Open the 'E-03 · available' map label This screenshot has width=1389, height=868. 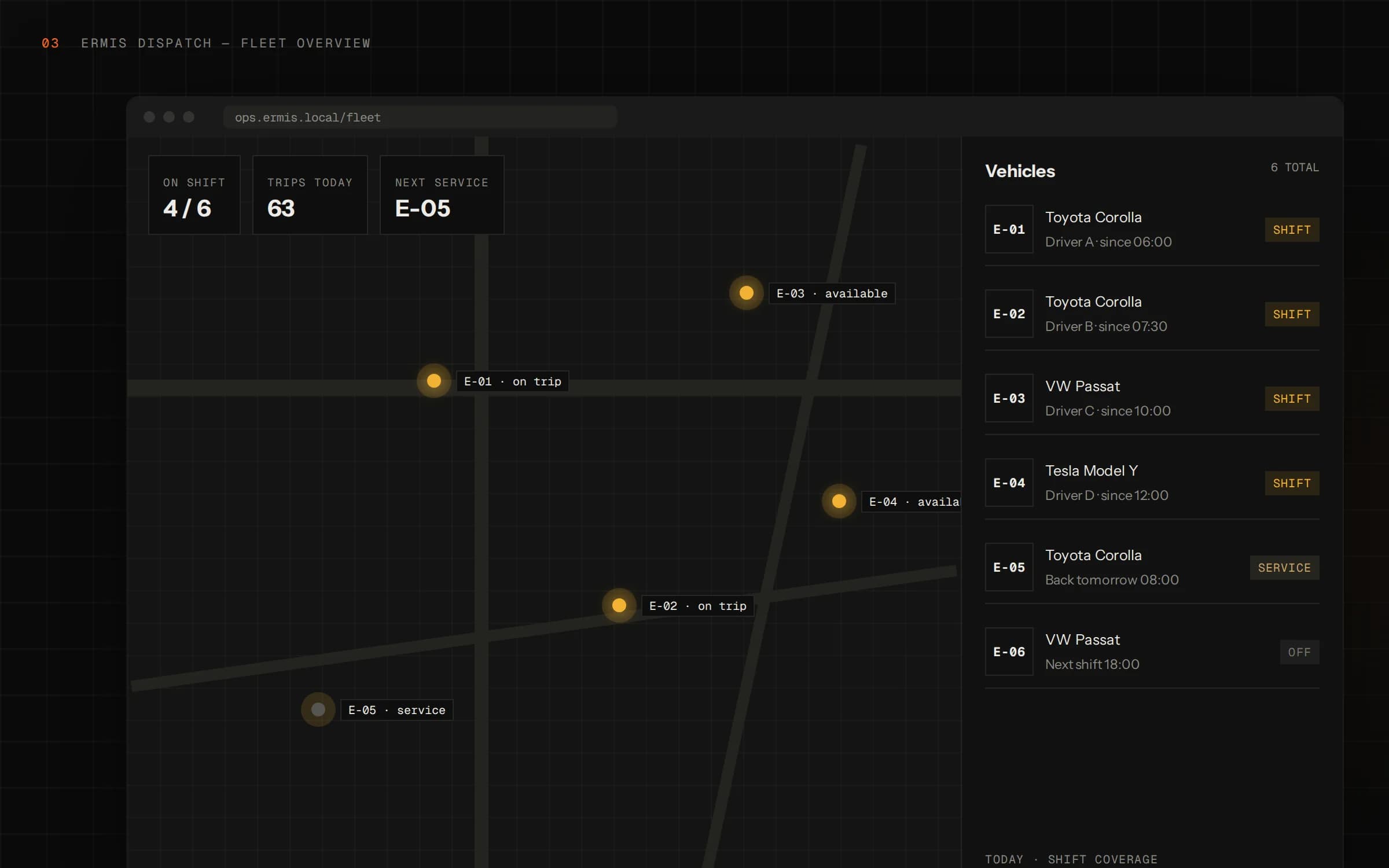832,293
